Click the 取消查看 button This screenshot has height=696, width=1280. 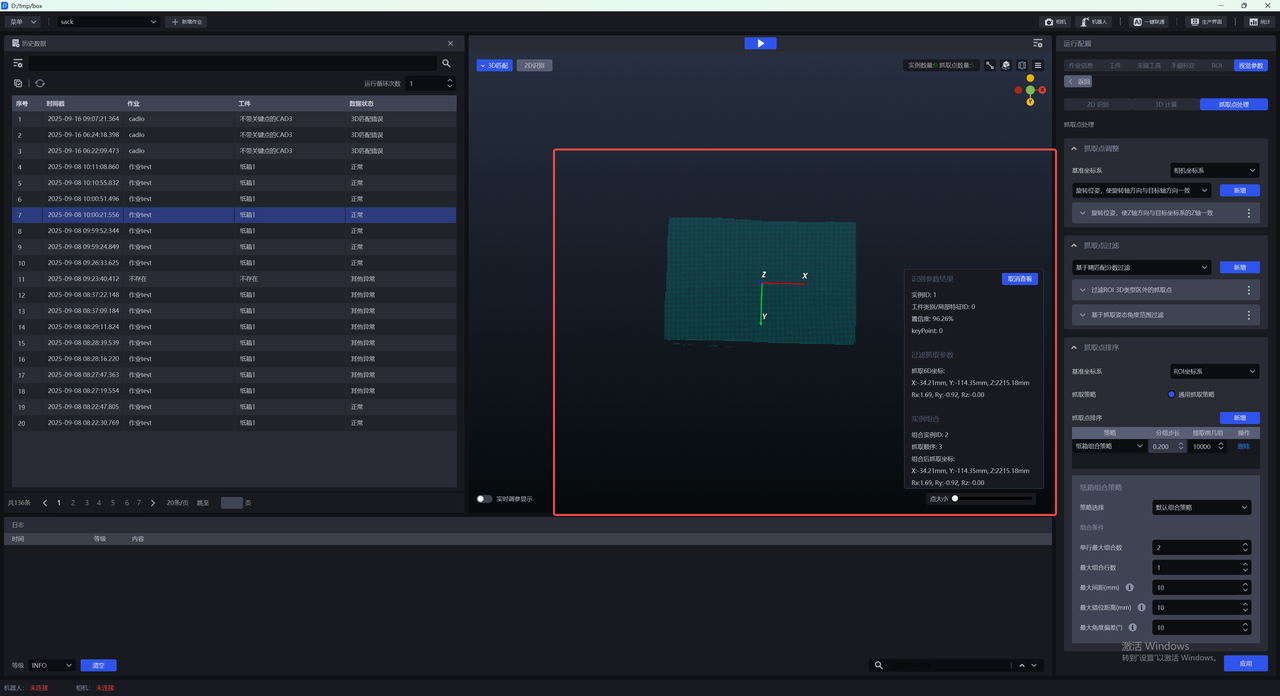click(x=1019, y=279)
